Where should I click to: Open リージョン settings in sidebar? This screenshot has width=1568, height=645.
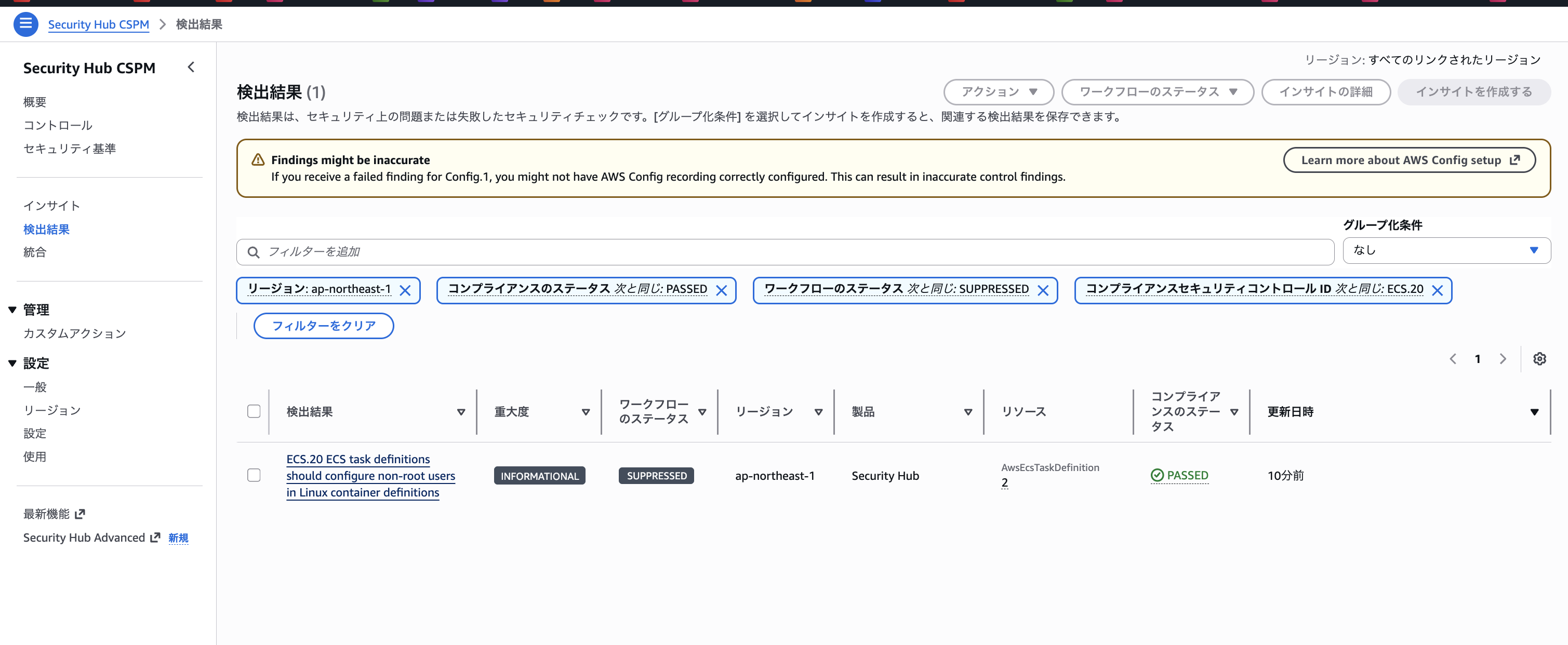[x=52, y=410]
